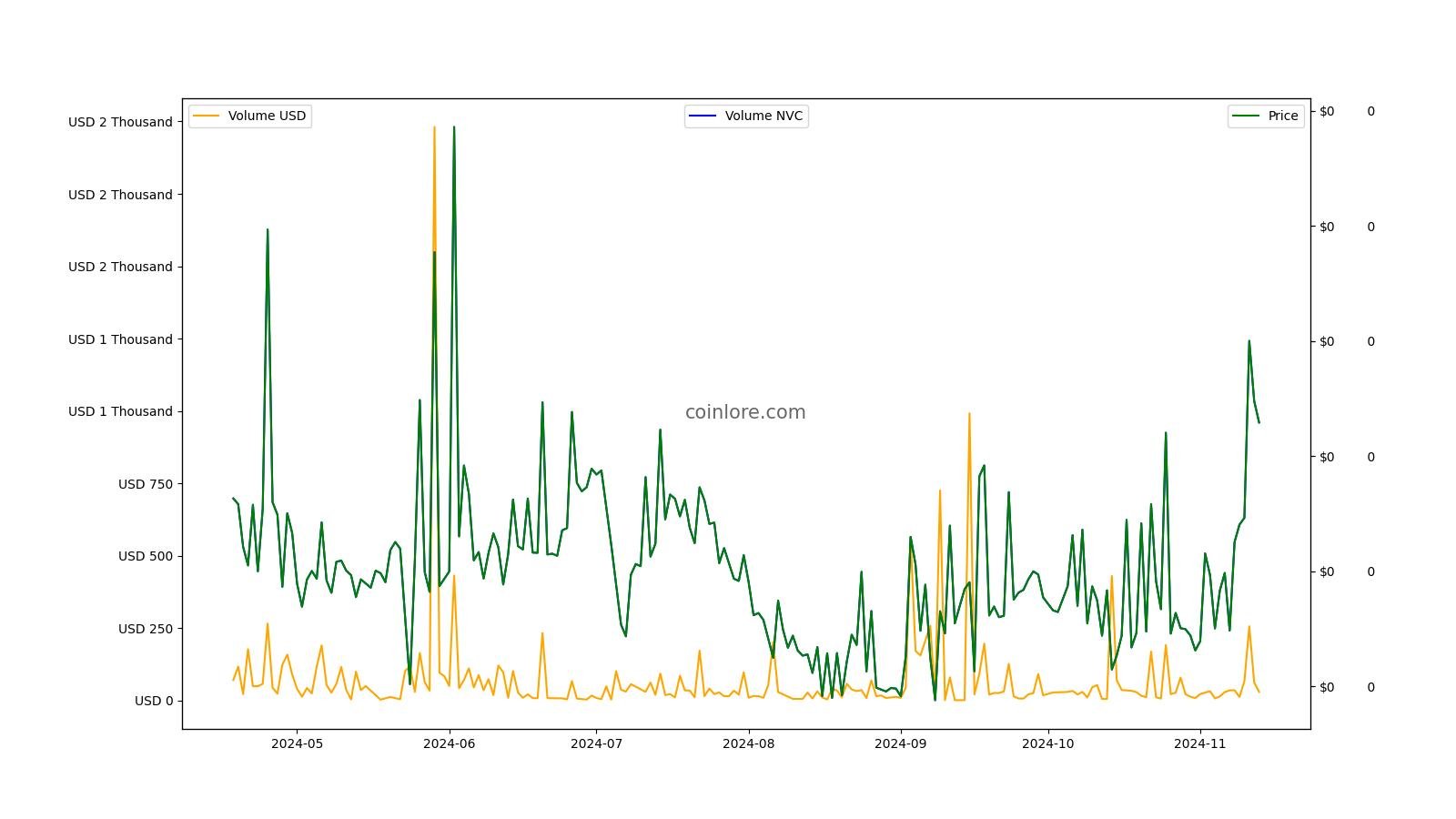Click the Volume NVC legend entry
Image resolution: width=1456 pixels, height=819 pixels.
coord(746,116)
